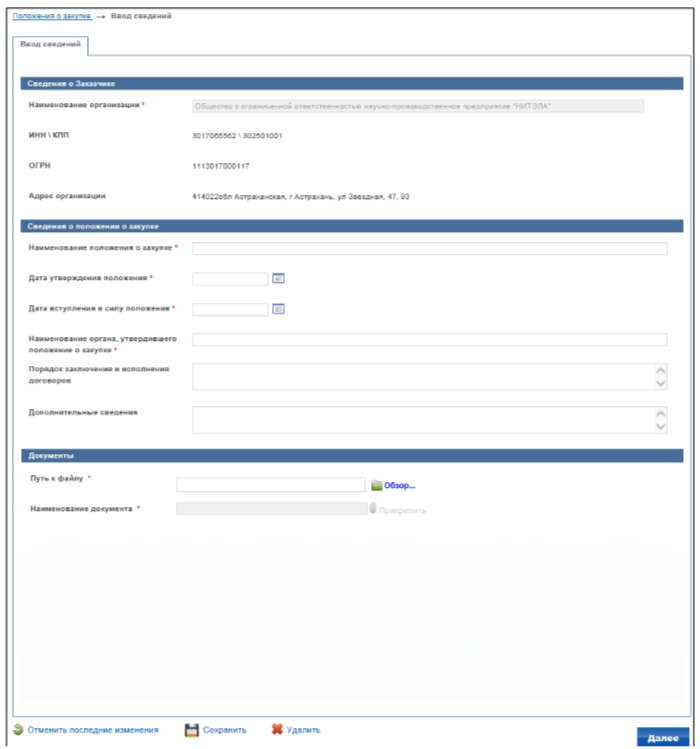Click the green folder Обзор icon
The image size is (700, 749).
377,485
